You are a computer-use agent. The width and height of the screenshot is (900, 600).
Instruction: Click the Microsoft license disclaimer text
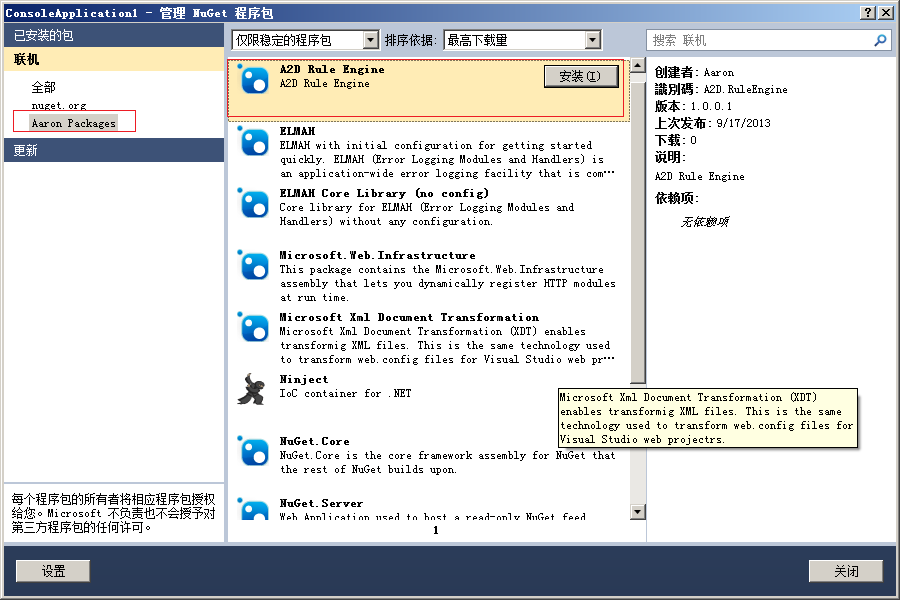(x=113, y=513)
